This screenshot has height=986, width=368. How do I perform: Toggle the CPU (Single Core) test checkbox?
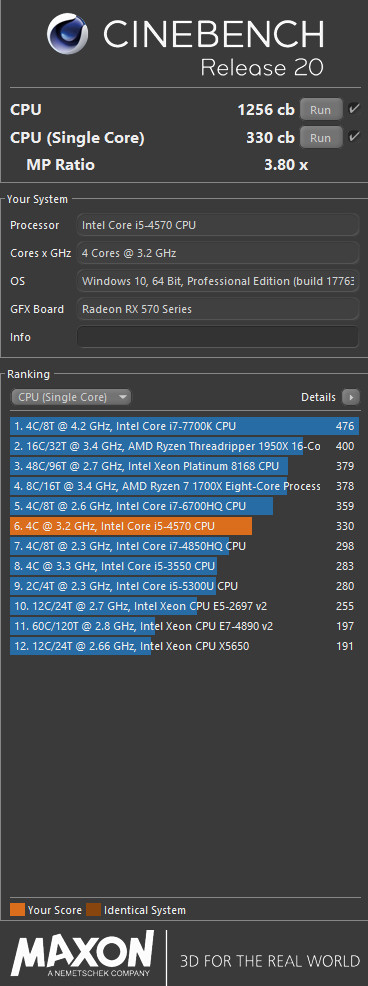click(x=354, y=136)
